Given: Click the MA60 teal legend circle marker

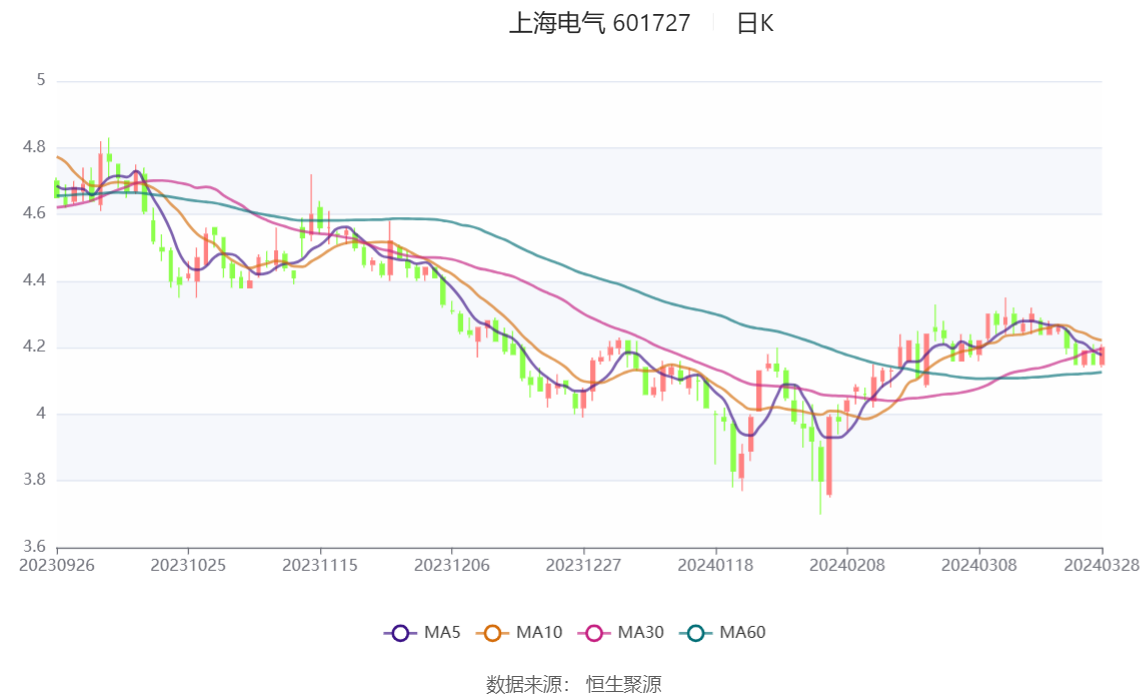Looking at the screenshot, I should click(697, 632).
